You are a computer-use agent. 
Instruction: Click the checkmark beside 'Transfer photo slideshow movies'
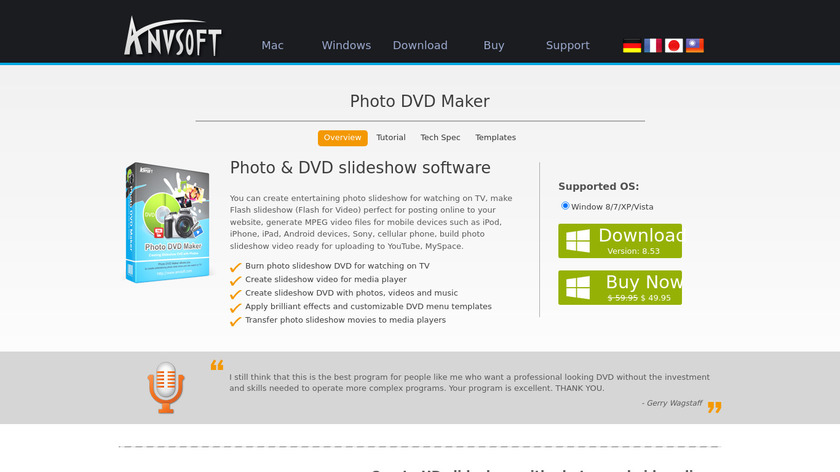point(235,321)
